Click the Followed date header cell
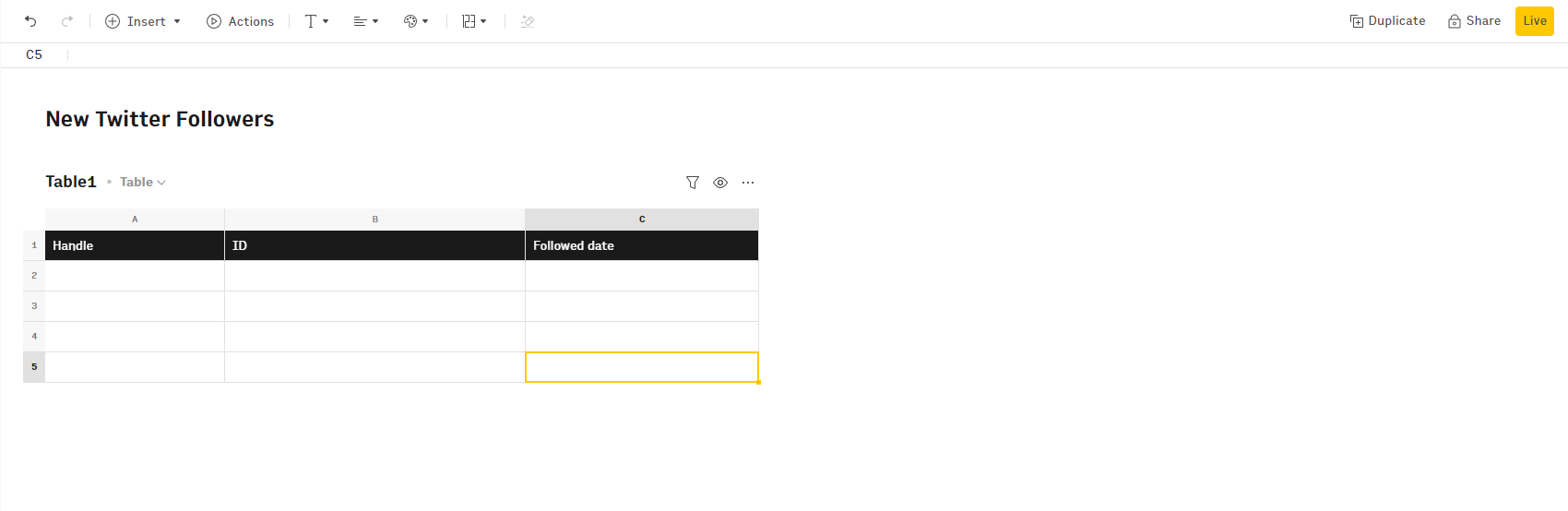The image size is (1568, 511). click(x=642, y=245)
